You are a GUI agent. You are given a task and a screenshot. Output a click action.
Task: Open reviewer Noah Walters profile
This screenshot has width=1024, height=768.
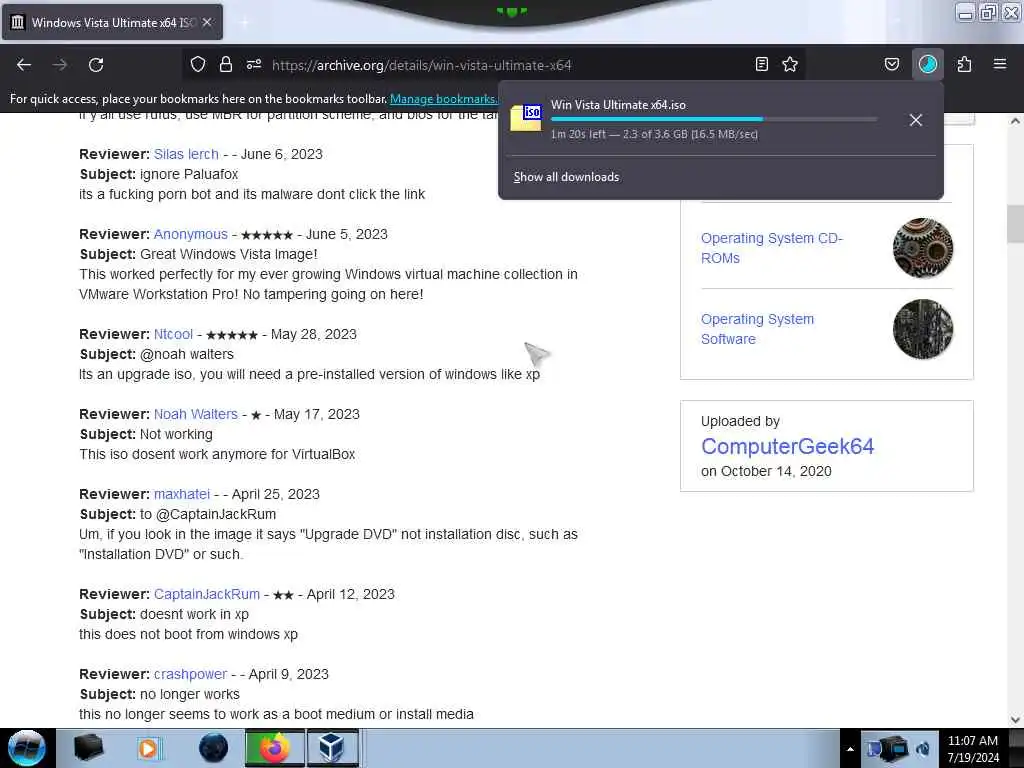(x=196, y=414)
